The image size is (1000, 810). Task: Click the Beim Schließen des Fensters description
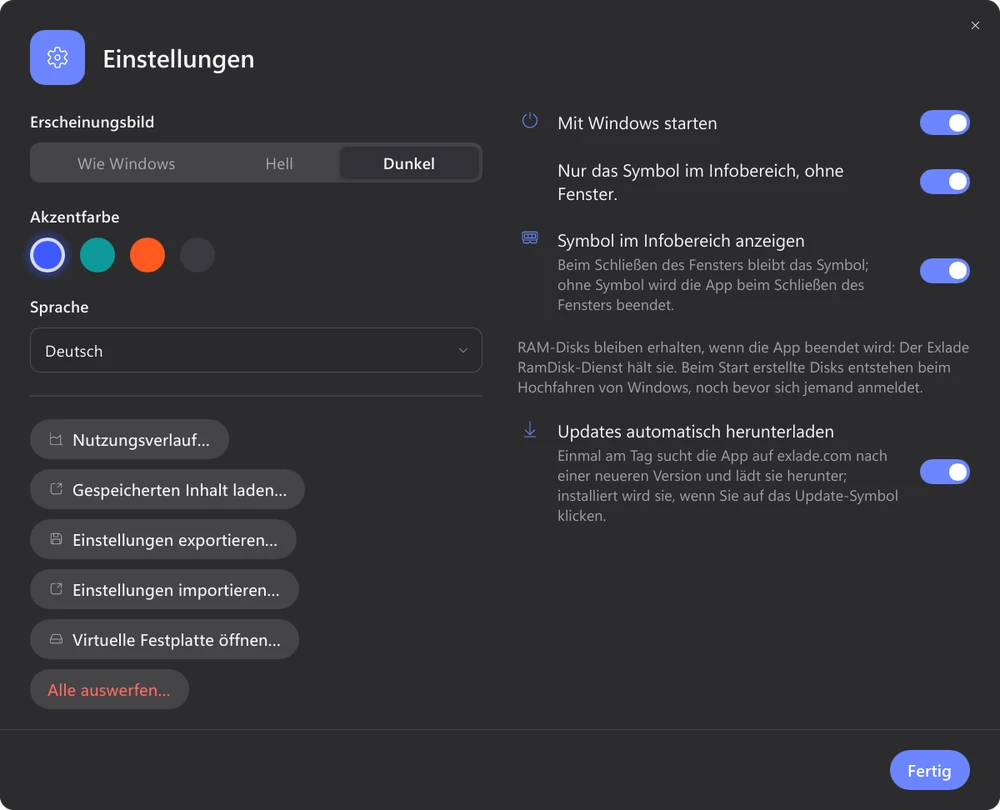713,284
